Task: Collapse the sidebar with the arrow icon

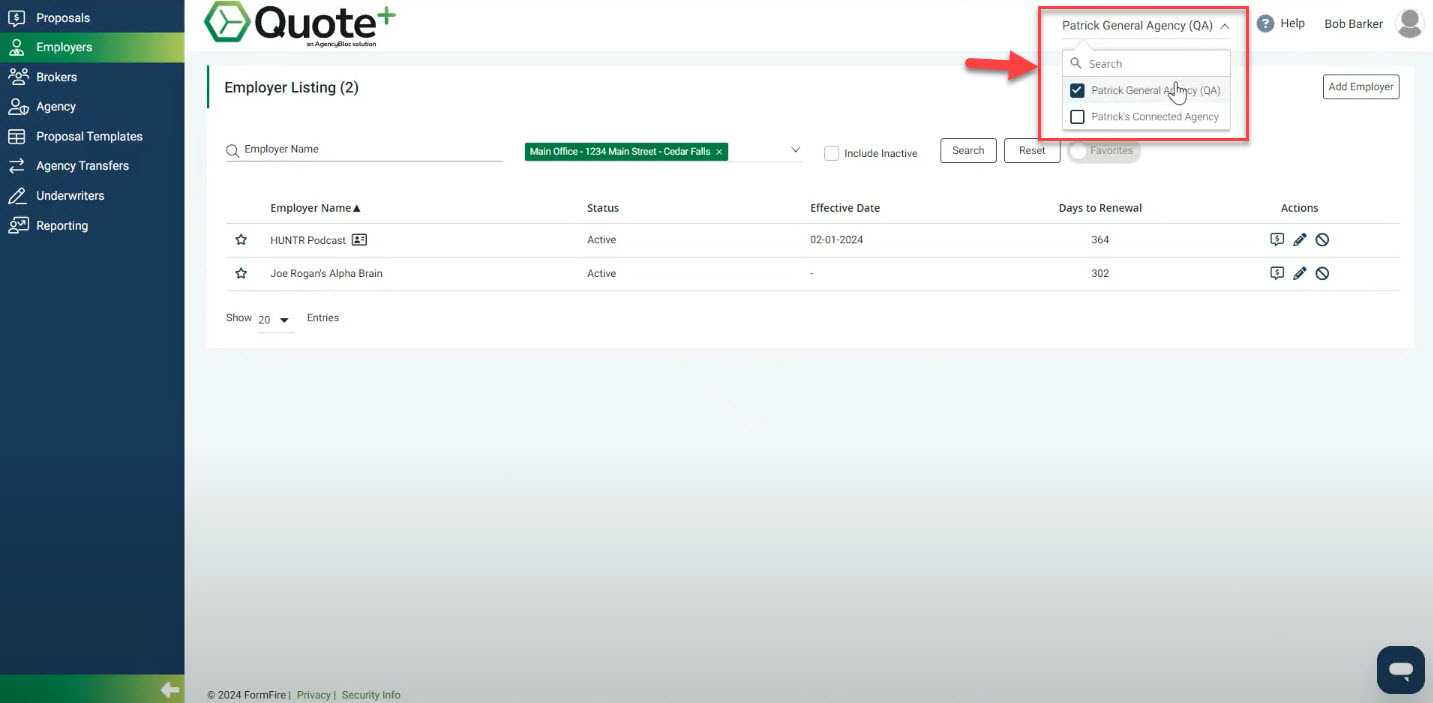Action: pos(170,689)
